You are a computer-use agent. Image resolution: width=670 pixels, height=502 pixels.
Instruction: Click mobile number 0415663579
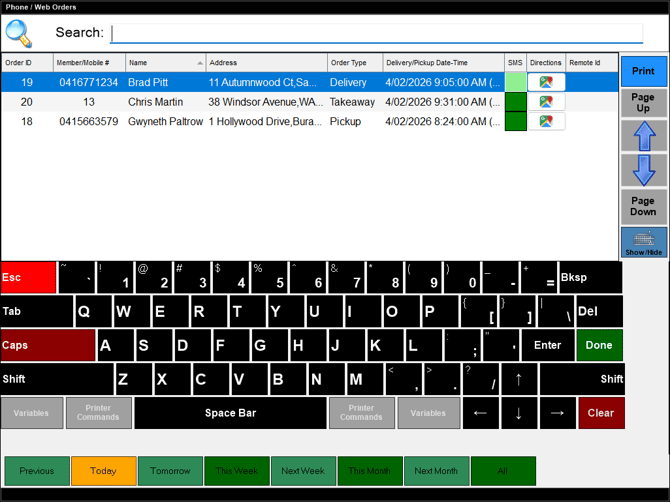pyautogui.click(x=89, y=122)
